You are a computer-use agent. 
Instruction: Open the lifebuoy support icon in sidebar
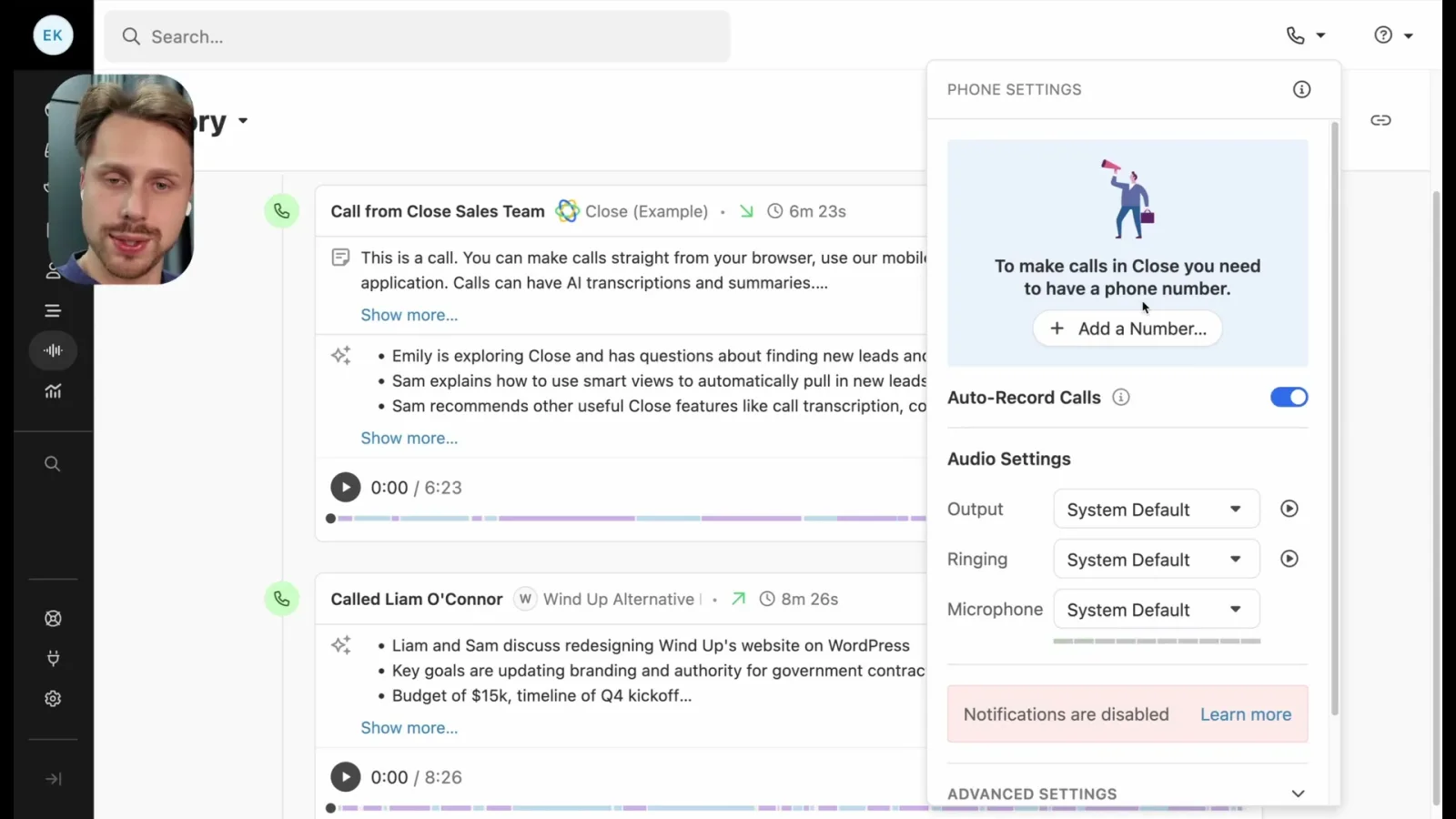53,619
